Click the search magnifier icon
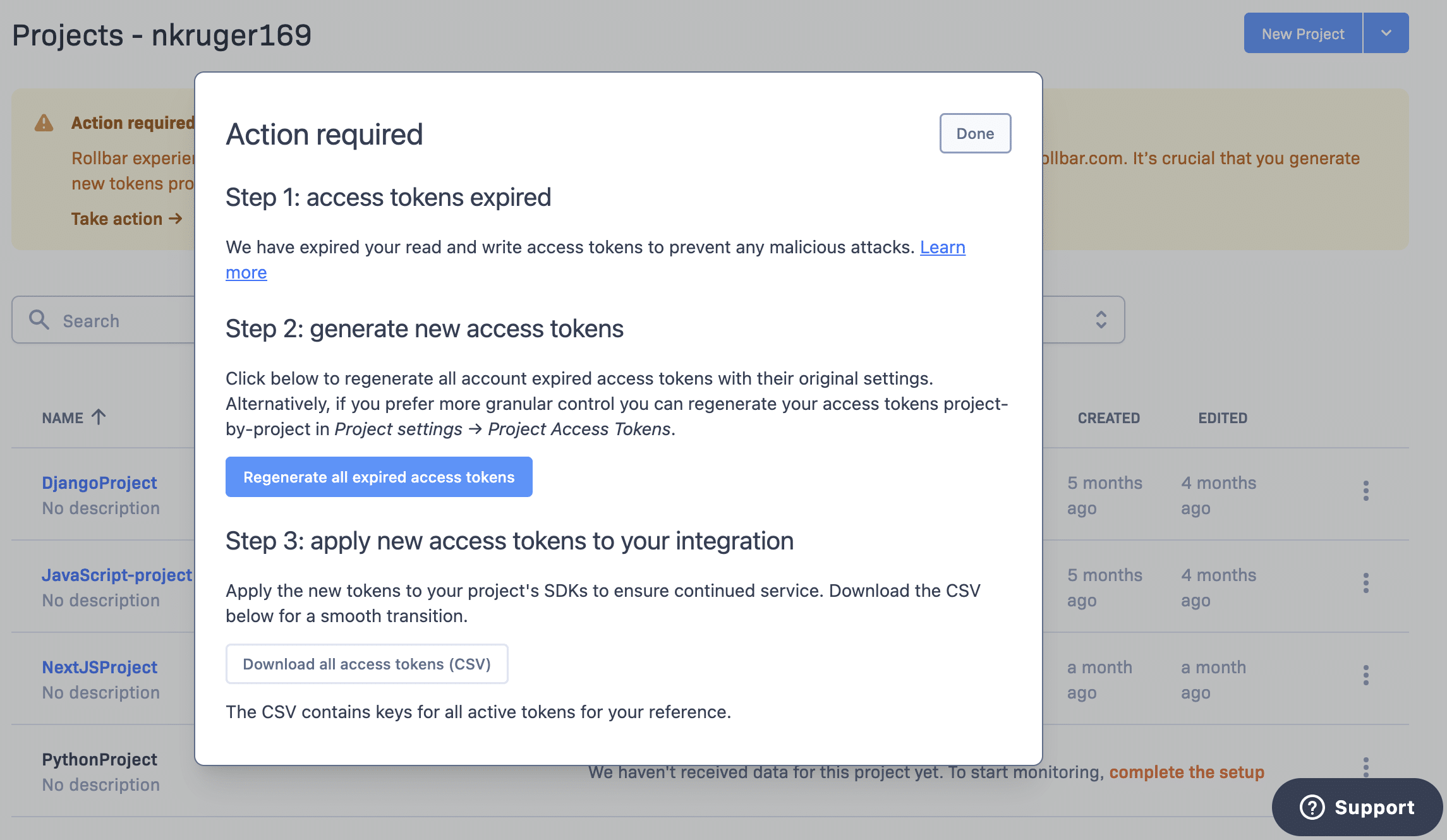This screenshot has height=840, width=1447. click(x=39, y=320)
